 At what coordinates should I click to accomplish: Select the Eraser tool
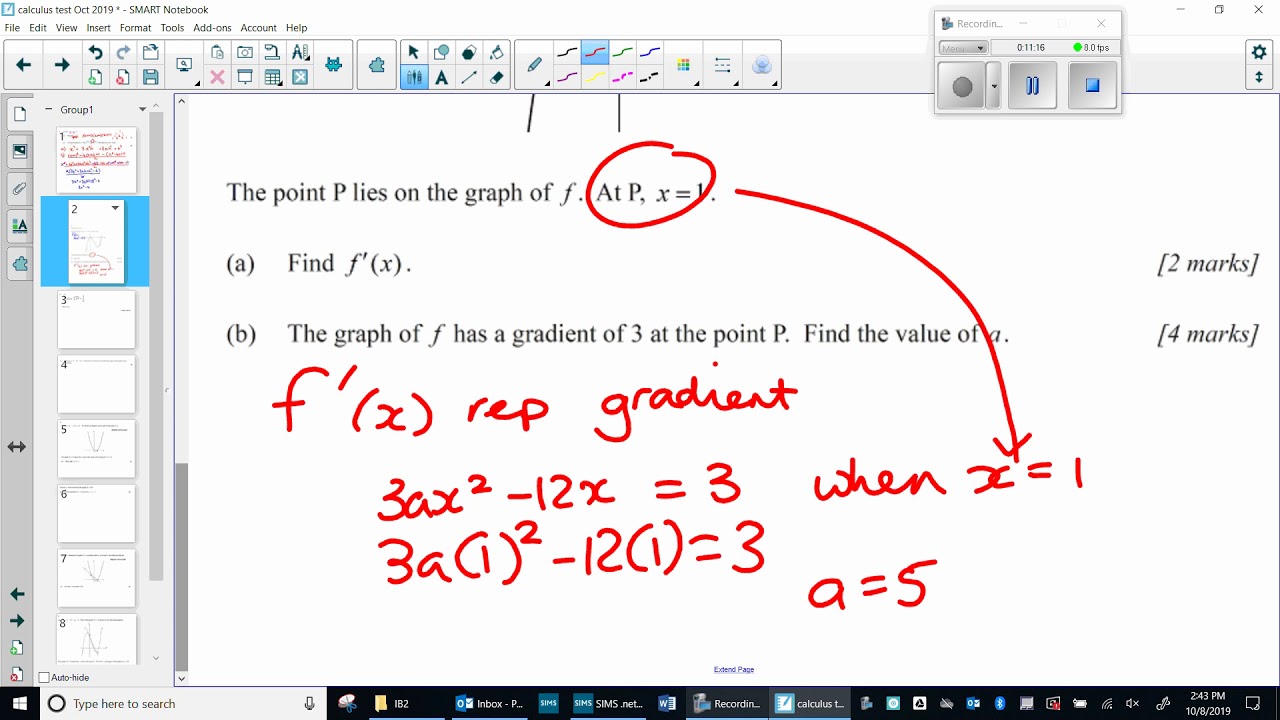(x=496, y=77)
